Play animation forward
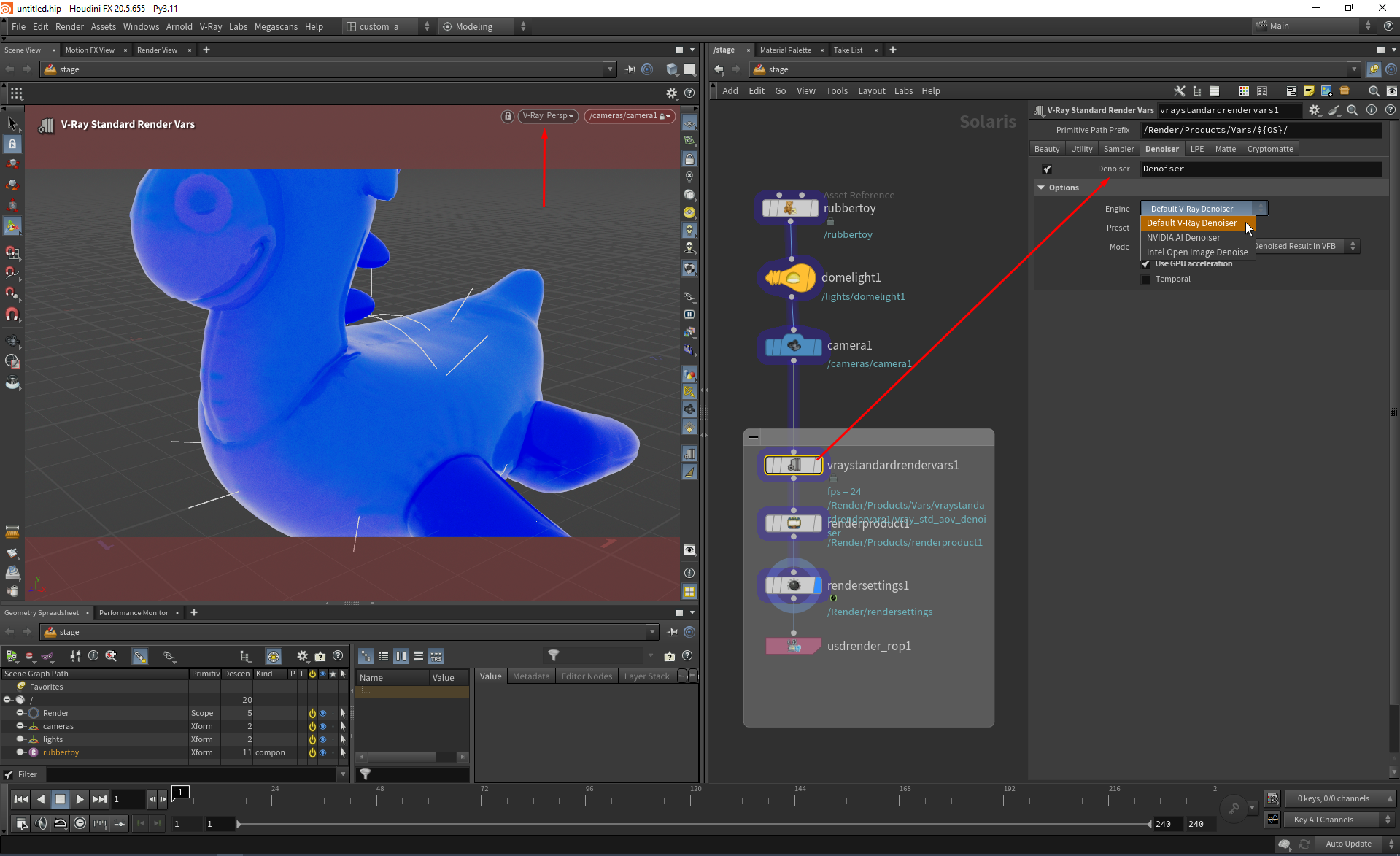This screenshot has height=856, width=1400. point(80,799)
